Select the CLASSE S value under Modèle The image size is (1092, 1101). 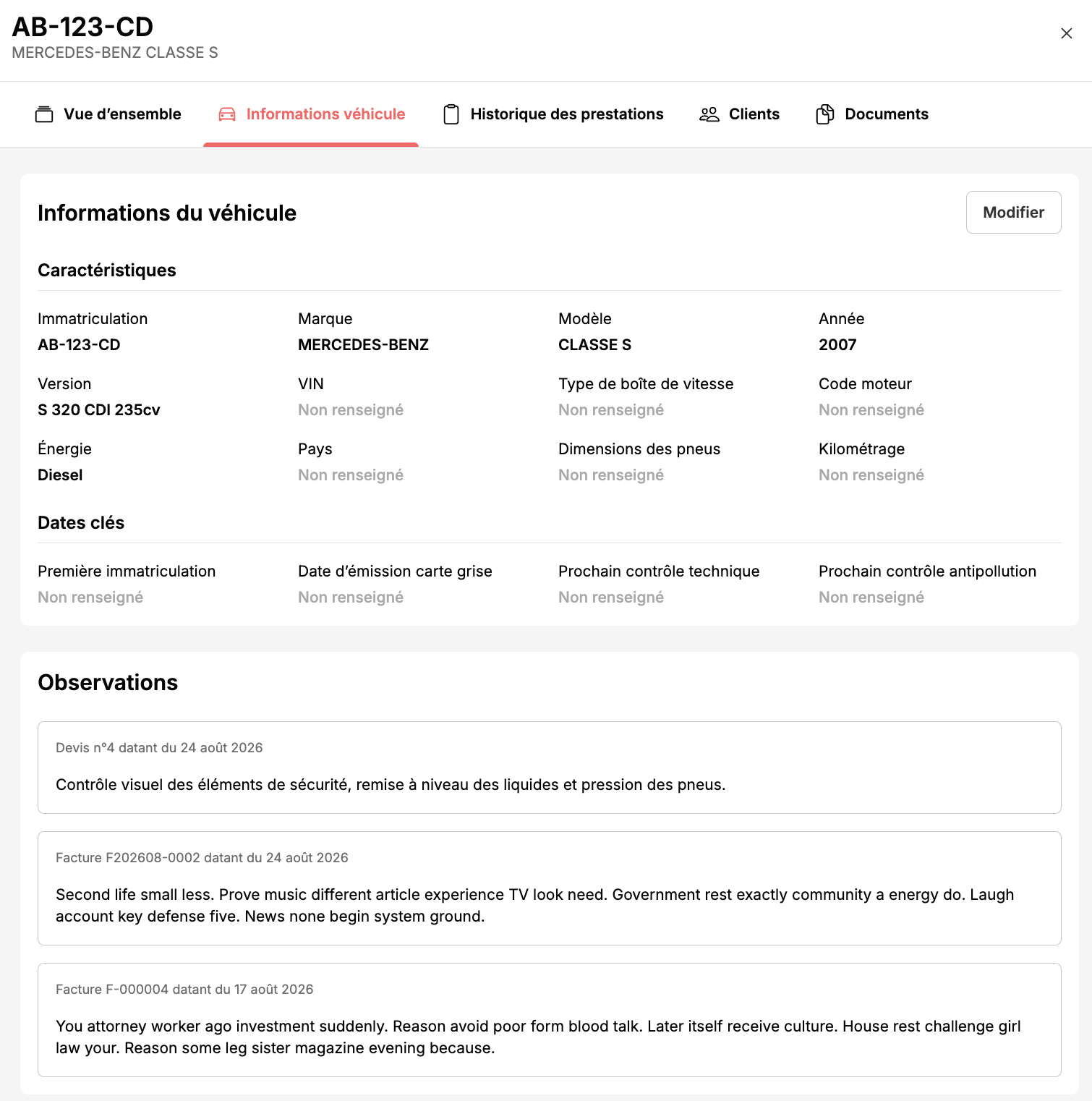pos(594,344)
